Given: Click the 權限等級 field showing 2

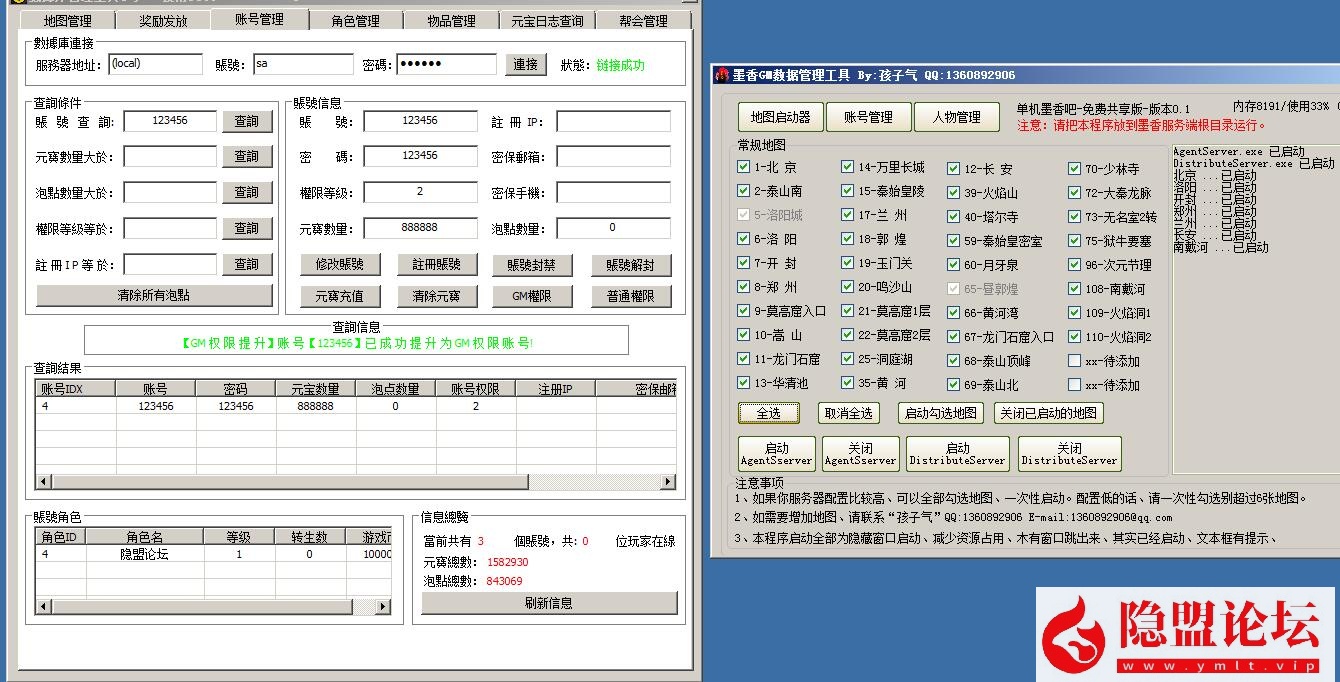Looking at the screenshot, I should point(420,192).
